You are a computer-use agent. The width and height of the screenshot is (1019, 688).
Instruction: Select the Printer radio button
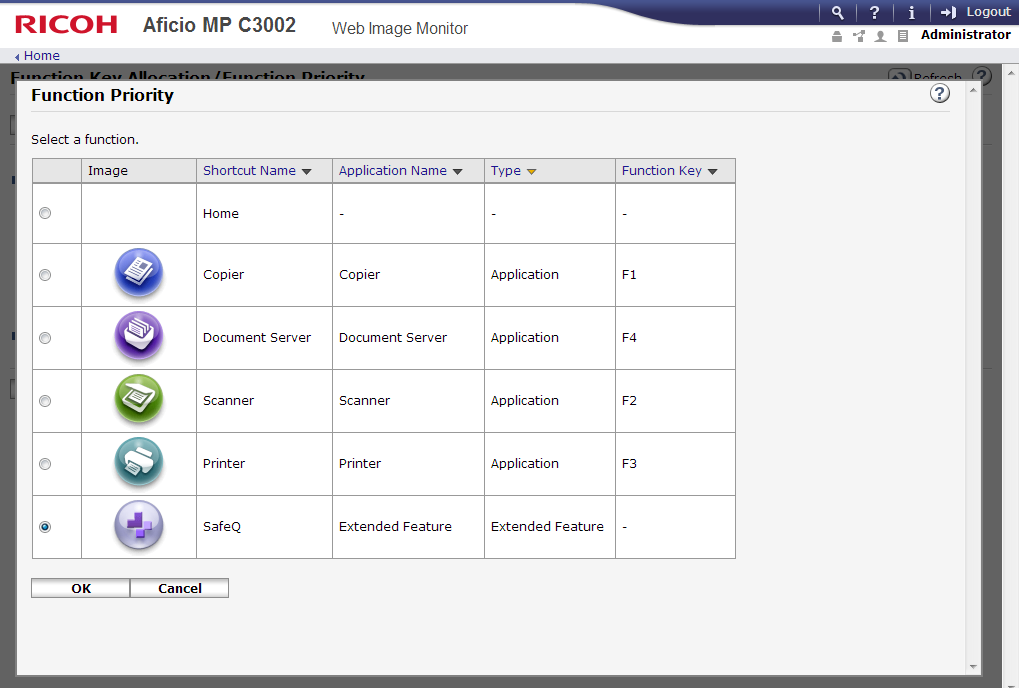(x=45, y=464)
